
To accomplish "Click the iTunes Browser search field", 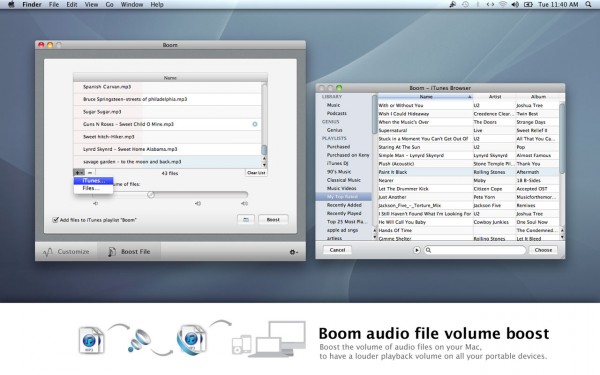I will (x=475, y=250).
